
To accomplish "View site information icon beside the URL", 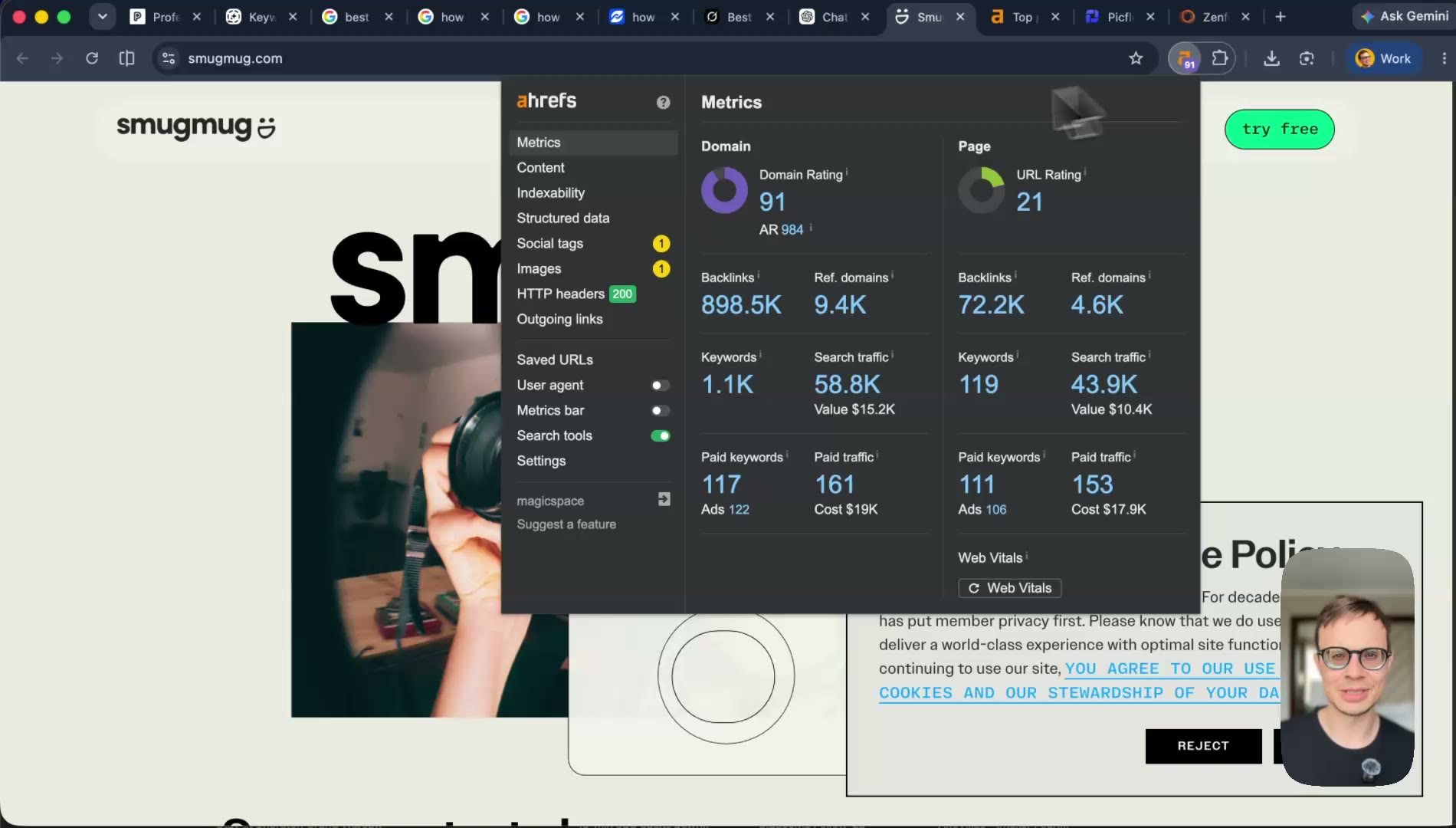I will click(x=169, y=58).
